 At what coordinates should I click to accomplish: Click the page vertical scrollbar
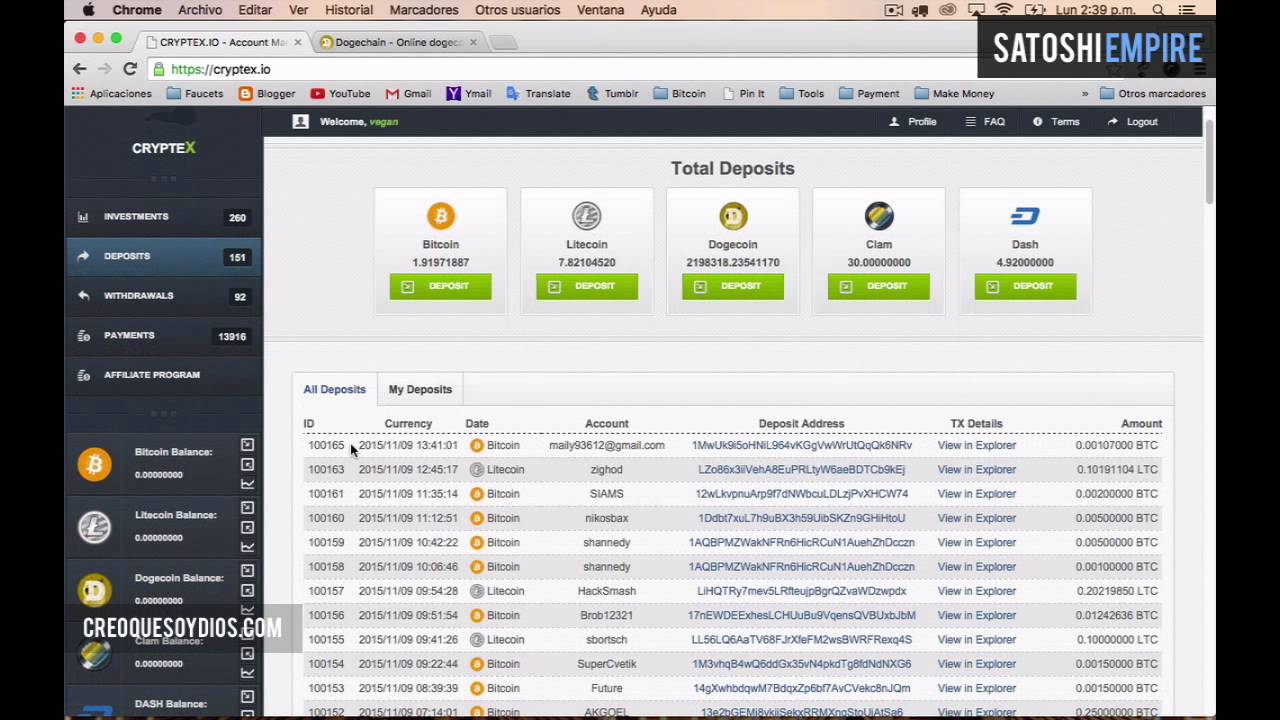[1209, 160]
